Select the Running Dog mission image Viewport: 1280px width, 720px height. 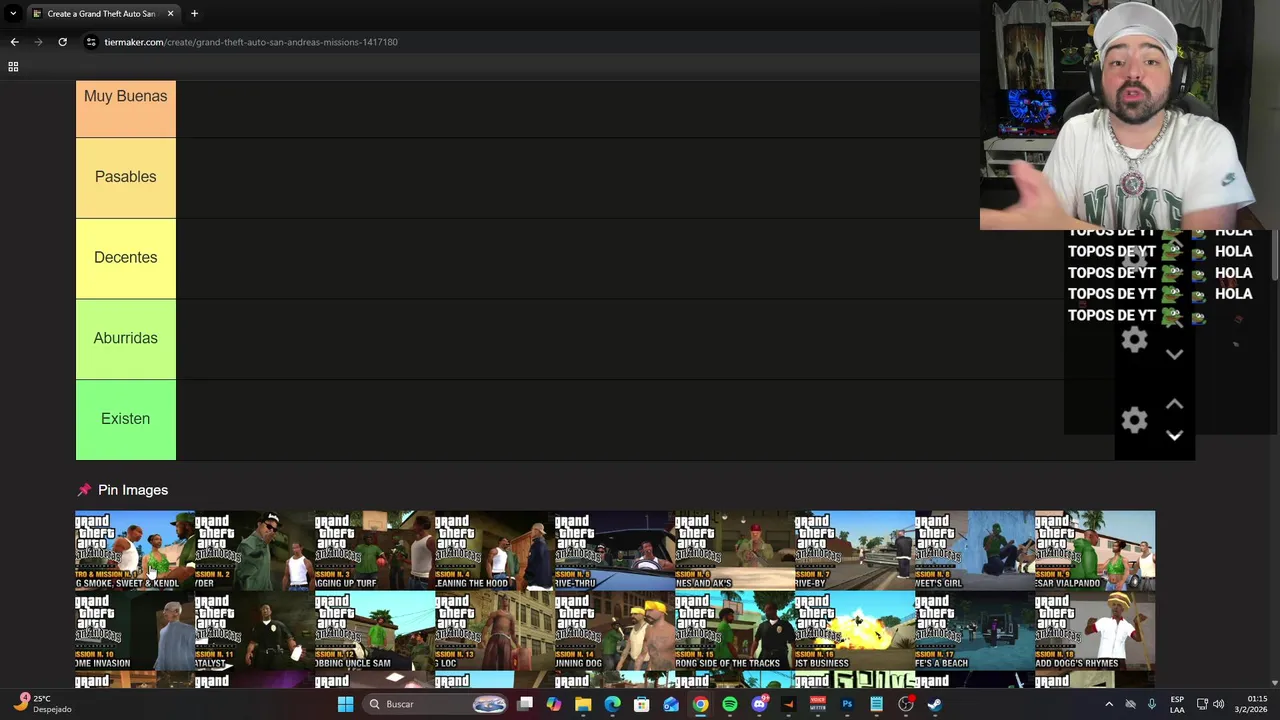pos(615,630)
